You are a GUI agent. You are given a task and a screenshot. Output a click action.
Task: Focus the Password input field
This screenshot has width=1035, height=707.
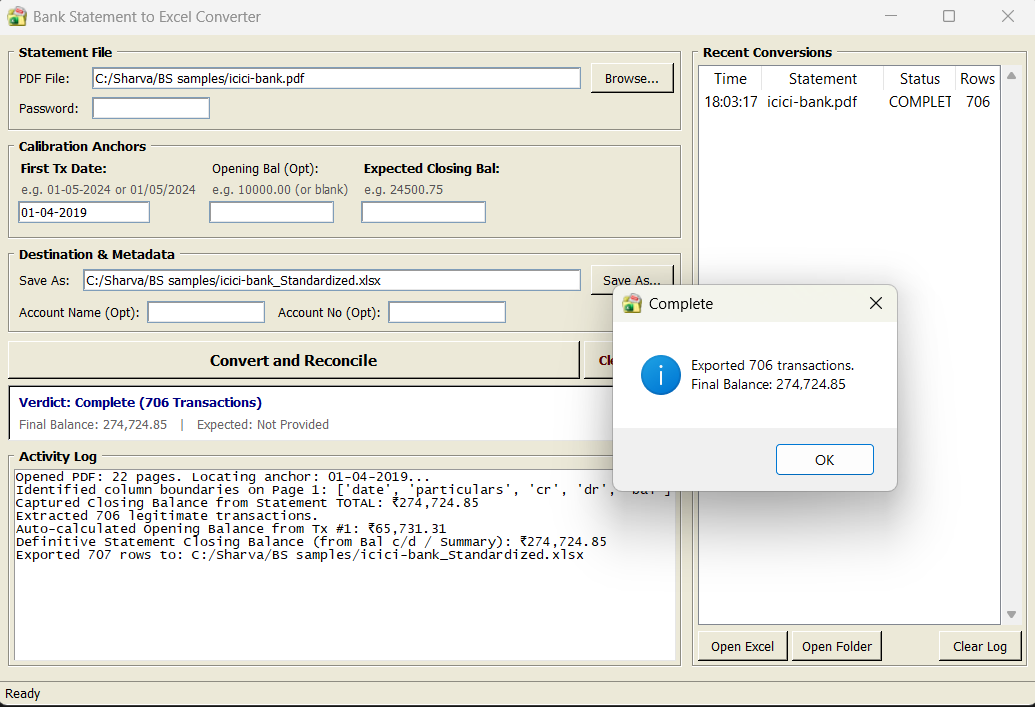[x=151, y=108]
